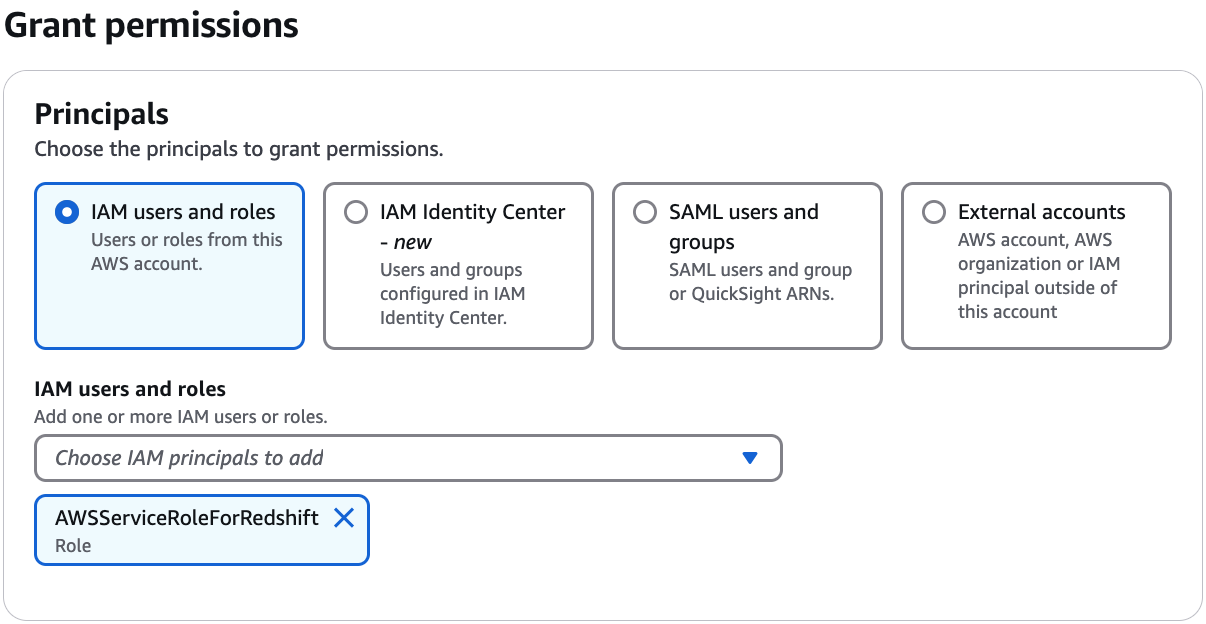The height and width of the screenshot is (624, 1206).
Task: Click the External accounts card
Action: click(1036, 265)
